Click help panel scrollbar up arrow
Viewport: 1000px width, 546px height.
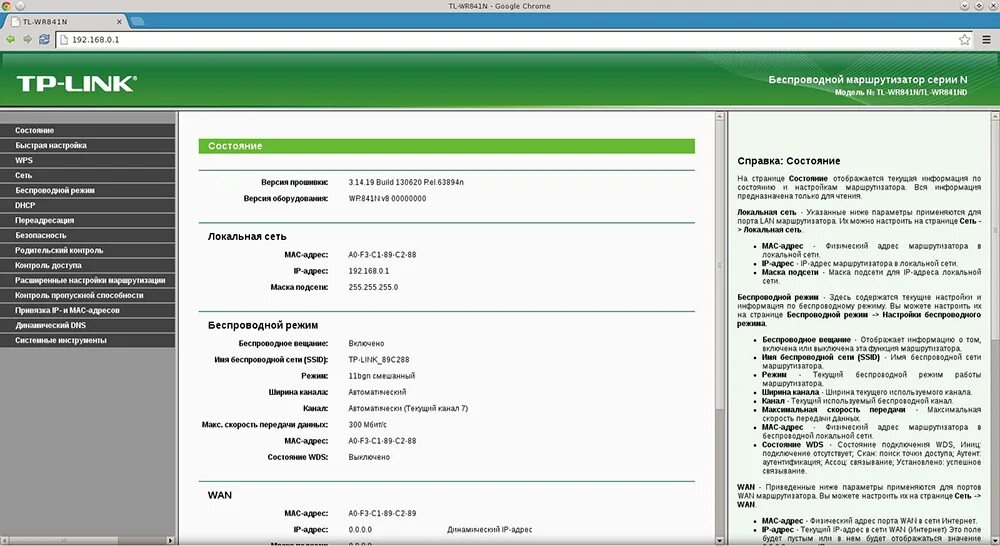point(995,117)
